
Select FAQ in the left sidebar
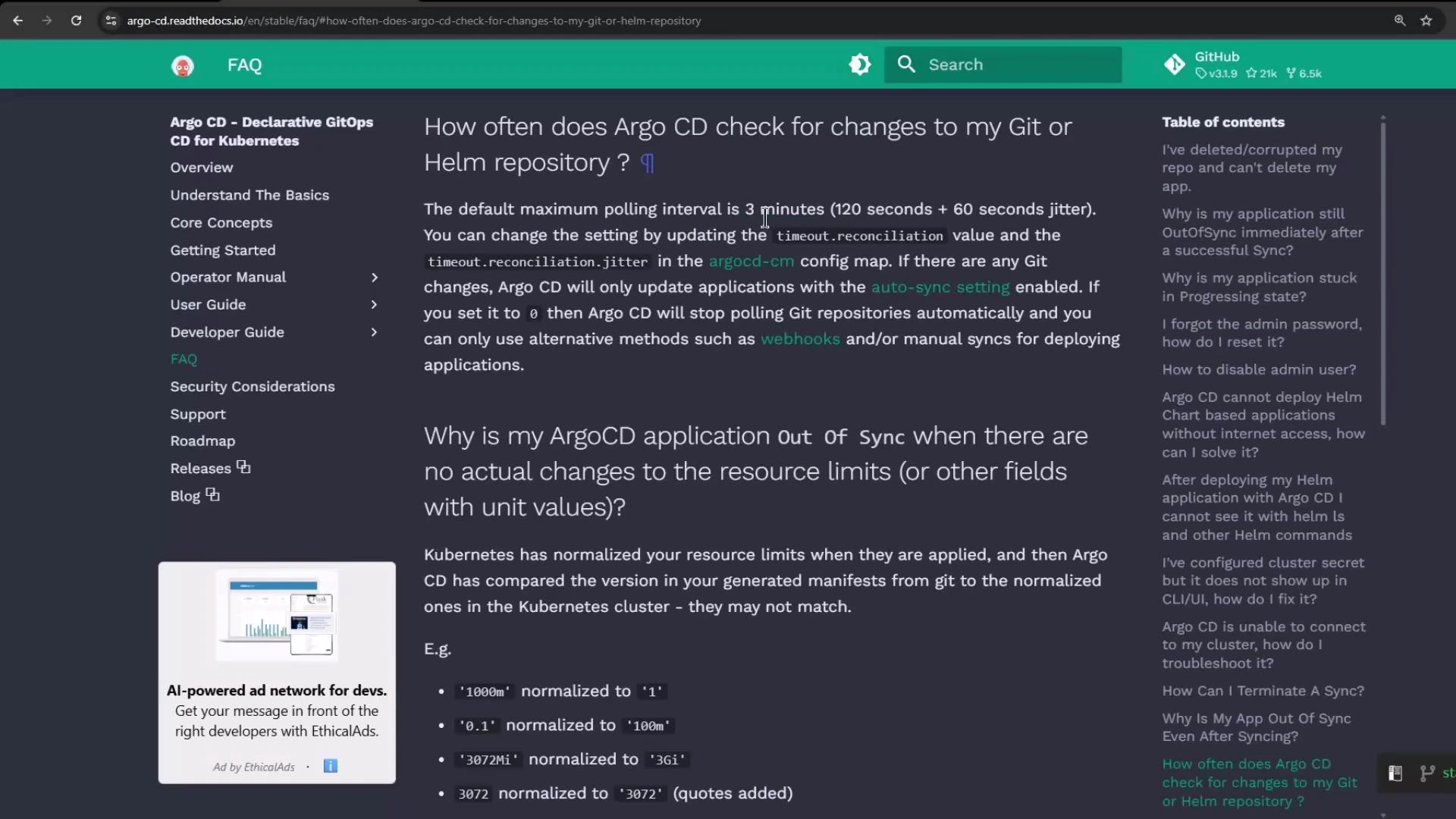[184, 359]
